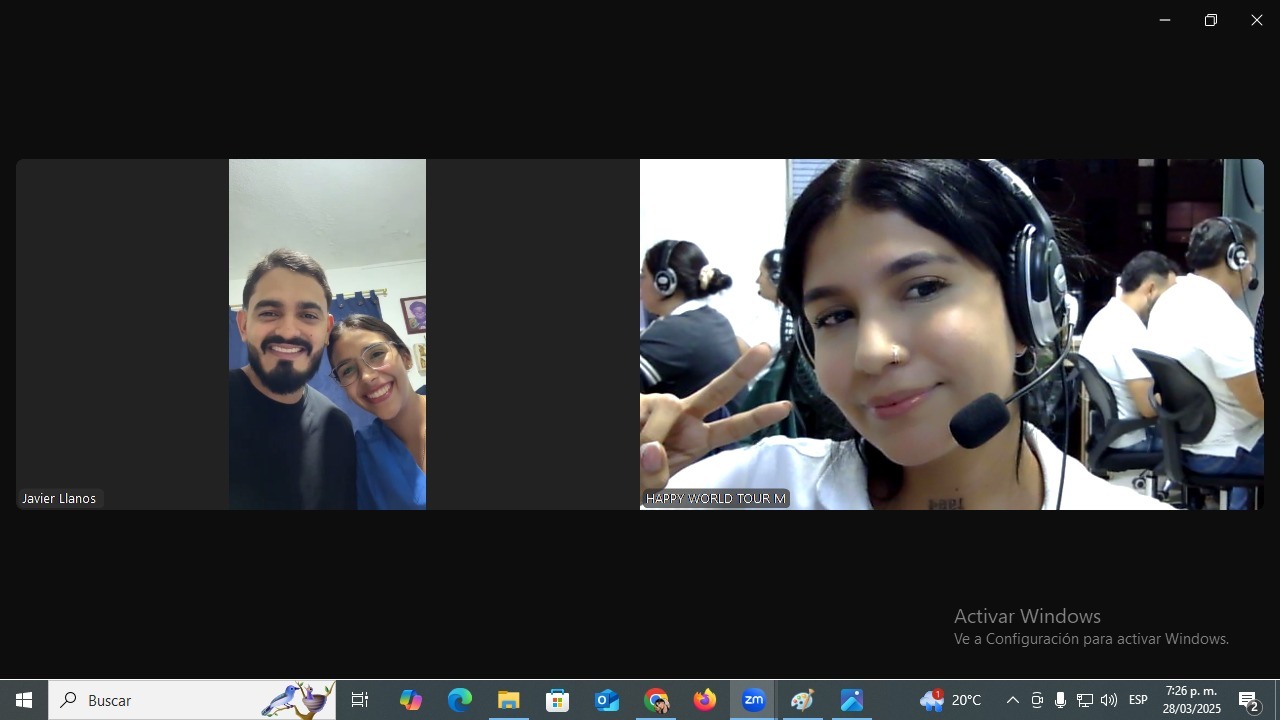The image size is (1280, 720).
Task: Expand the hidden system tray icons
Action: point(1013,700)
